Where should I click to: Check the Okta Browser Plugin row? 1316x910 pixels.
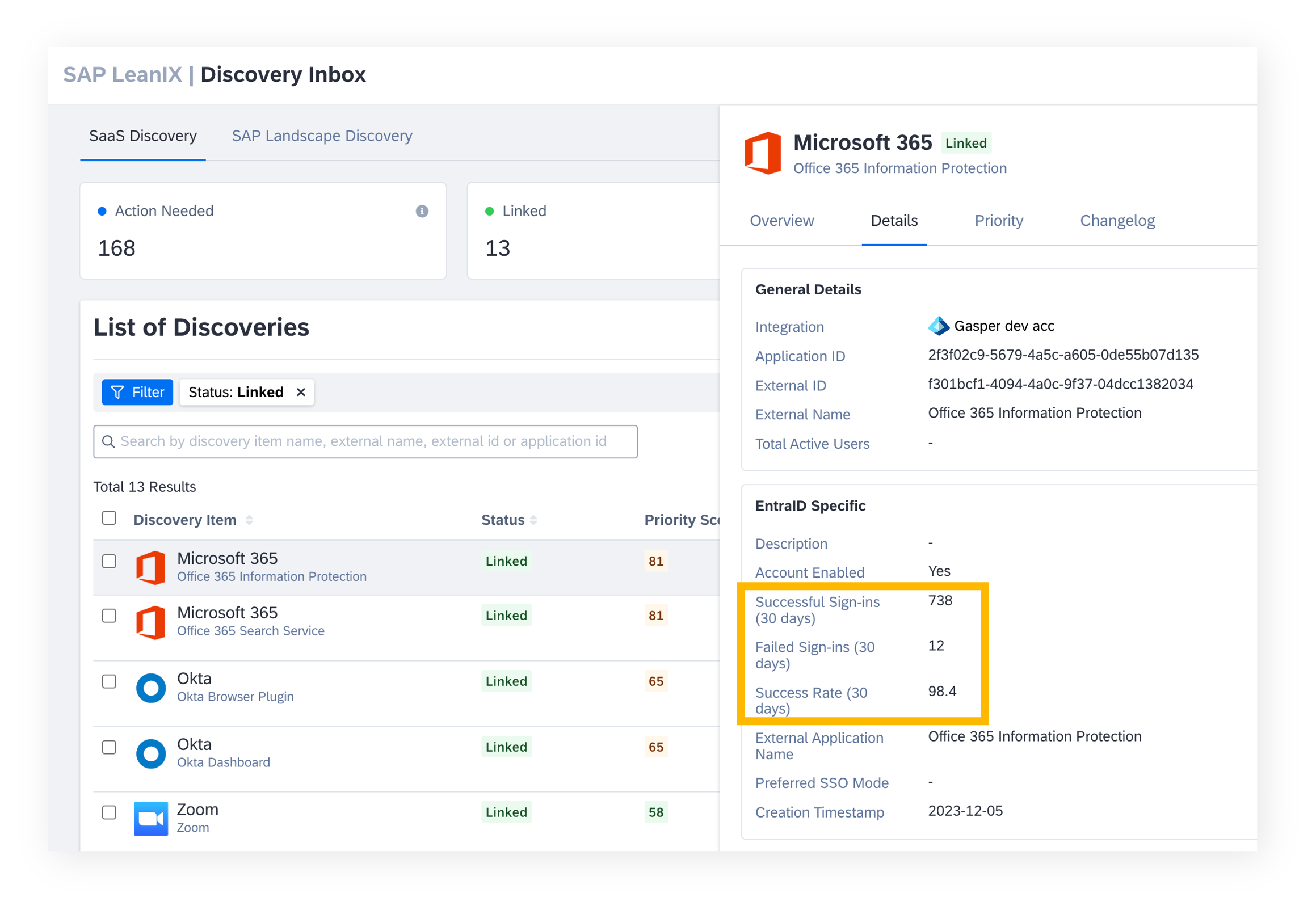(109, 681)
